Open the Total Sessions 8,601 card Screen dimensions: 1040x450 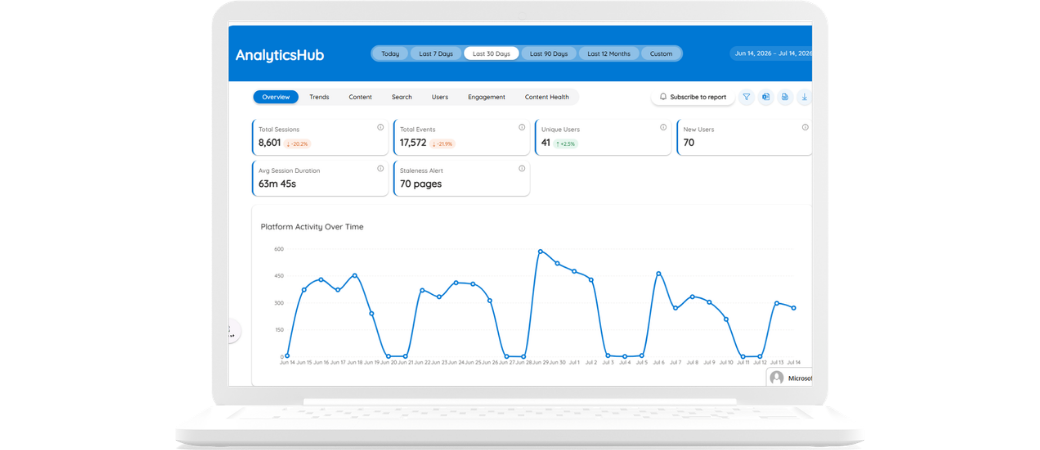coord(320,137)
